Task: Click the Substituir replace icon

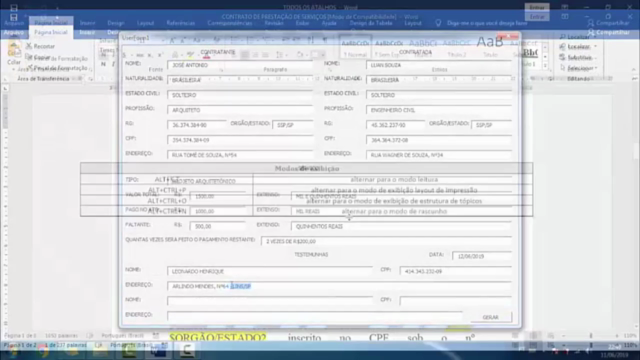Action: pos(562,58)
